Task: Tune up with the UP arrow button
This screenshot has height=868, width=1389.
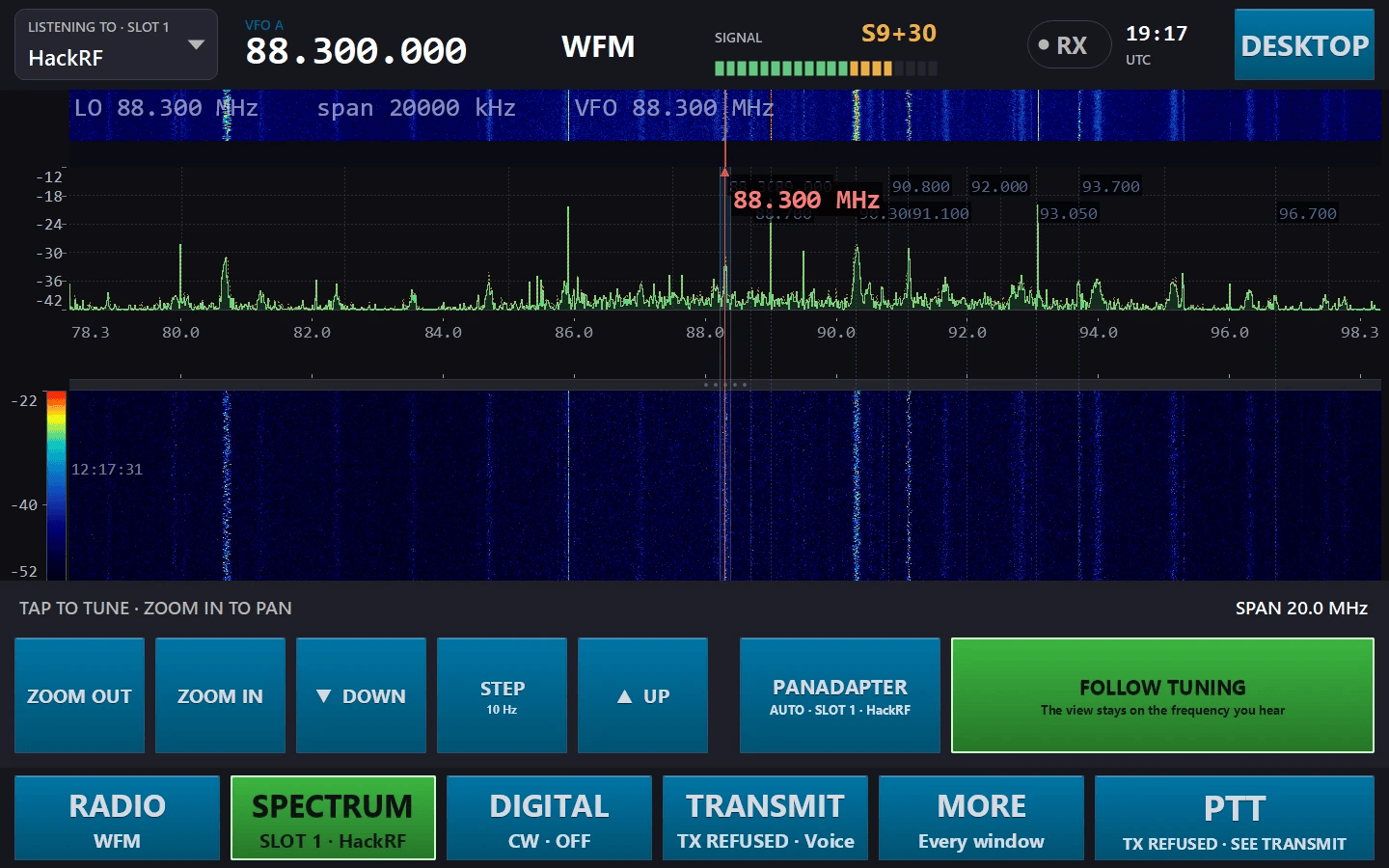Action: [642, 695]
